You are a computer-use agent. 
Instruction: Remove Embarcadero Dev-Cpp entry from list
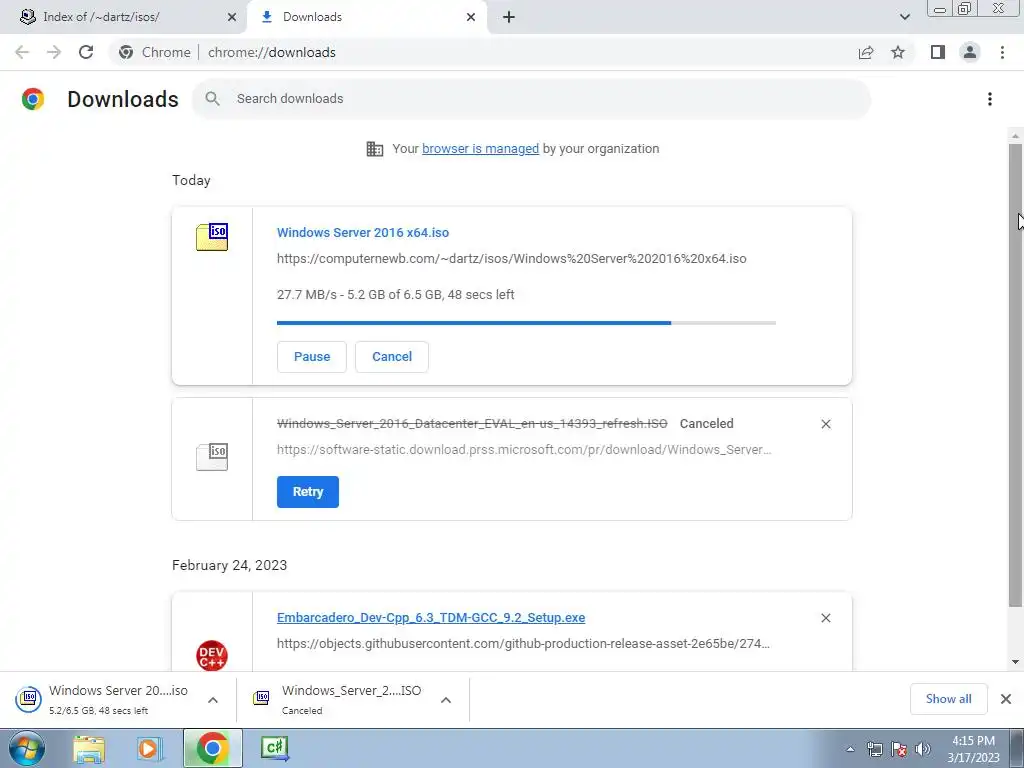[826, 618]
